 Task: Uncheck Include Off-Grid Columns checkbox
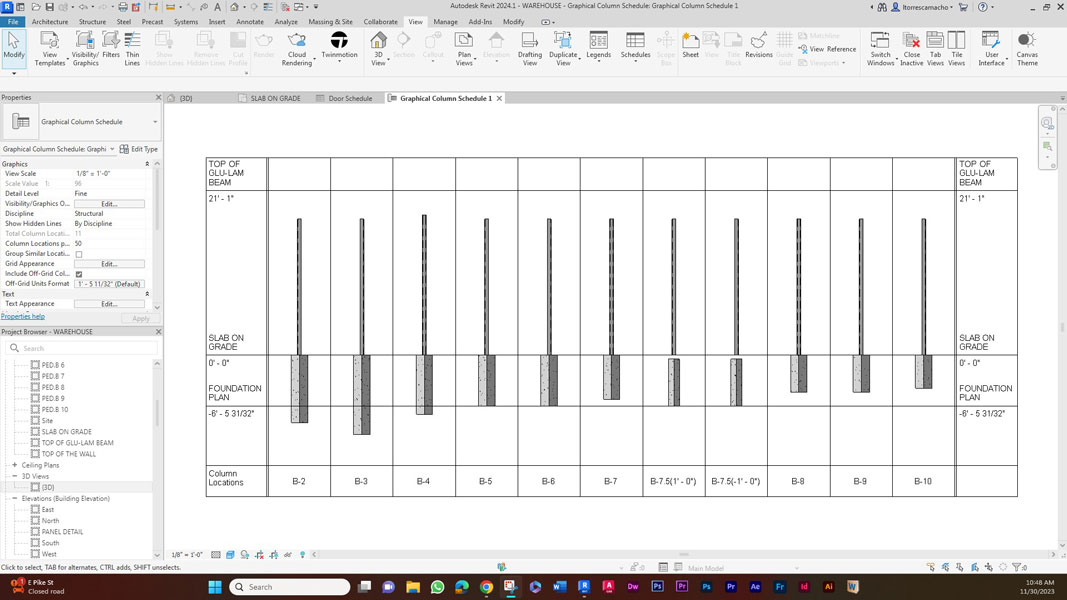[79, 274]
